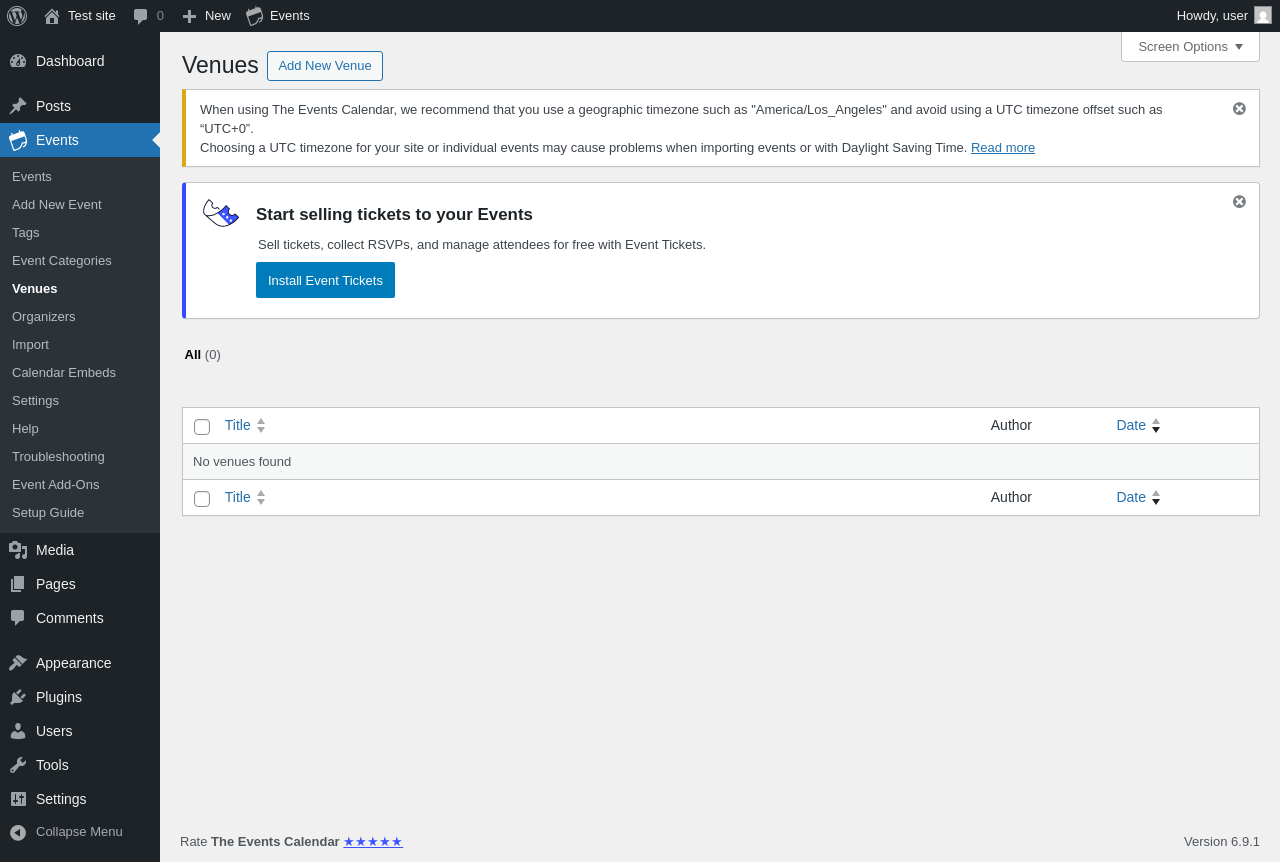This screenshot has height=862, width=1280.
Task: Open the Dashboard menu label
Action: 70,61
